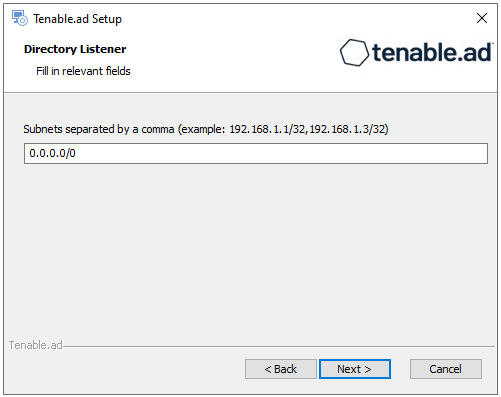This screenshot has height=397, width=501.
Task: Click the 'Directory Listener' heading
Action: (x=75, y=49)
